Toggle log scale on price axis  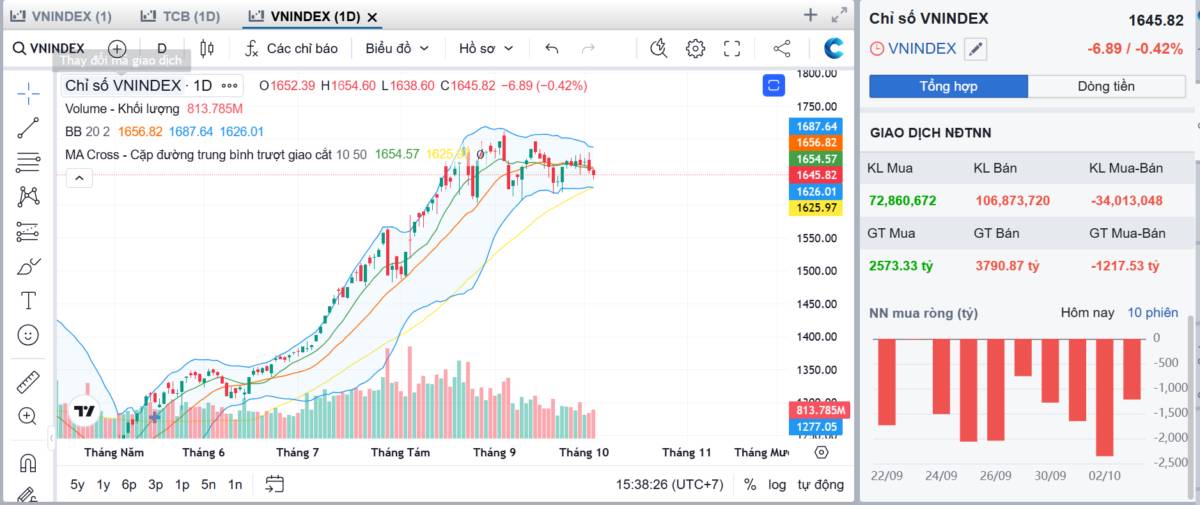click(x=777, y=484)
